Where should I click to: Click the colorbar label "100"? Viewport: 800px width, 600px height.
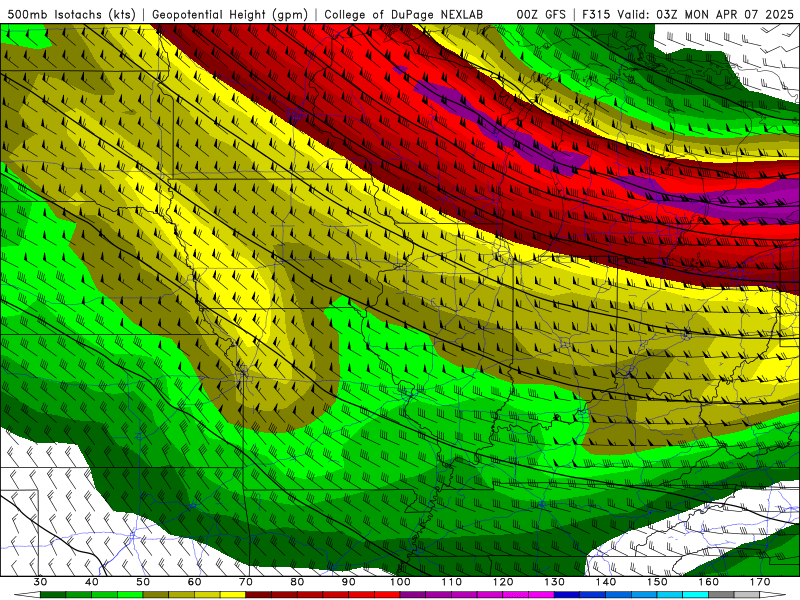(x=400, y=582)
